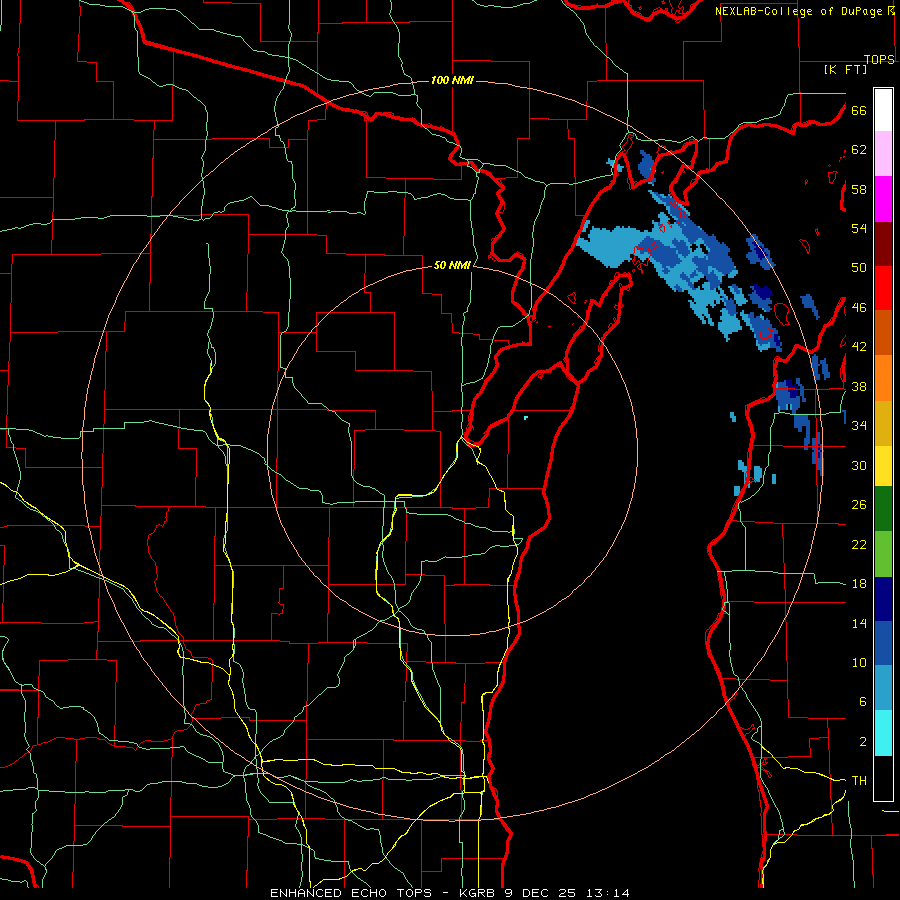Image resolution: width=900 pixels, height=900 pixels.
Task: Click the legend value "2"
Action: pos(863,742)
